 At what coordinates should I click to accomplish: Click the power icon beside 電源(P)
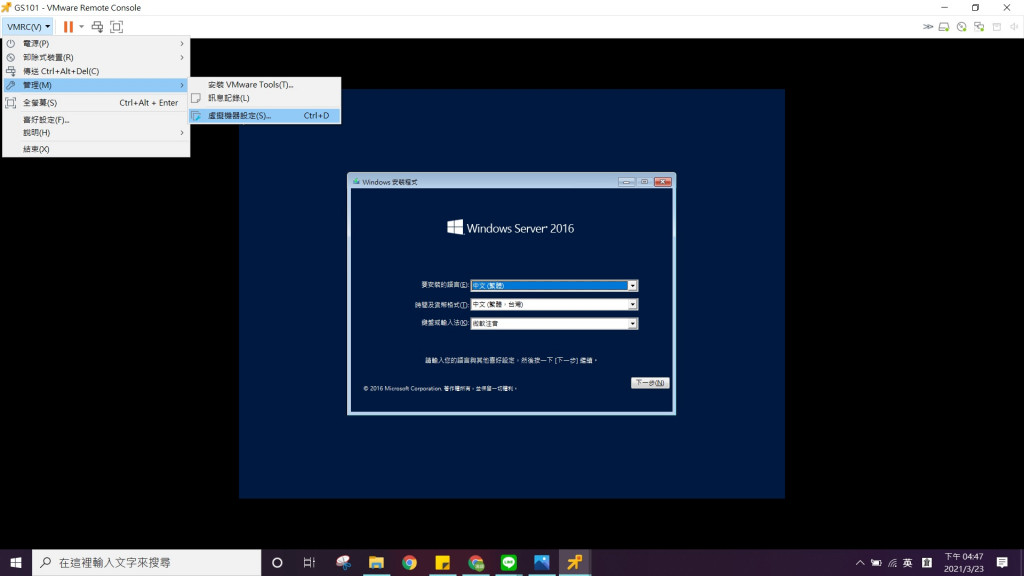click(10, 43)
